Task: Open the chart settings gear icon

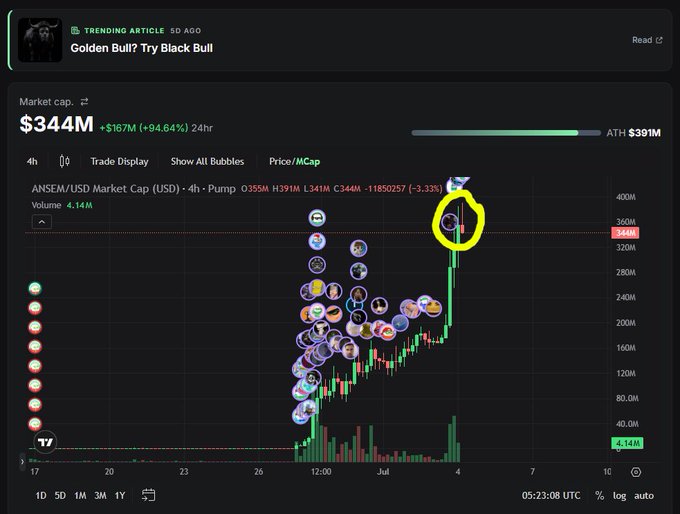Action: (636, 472)
